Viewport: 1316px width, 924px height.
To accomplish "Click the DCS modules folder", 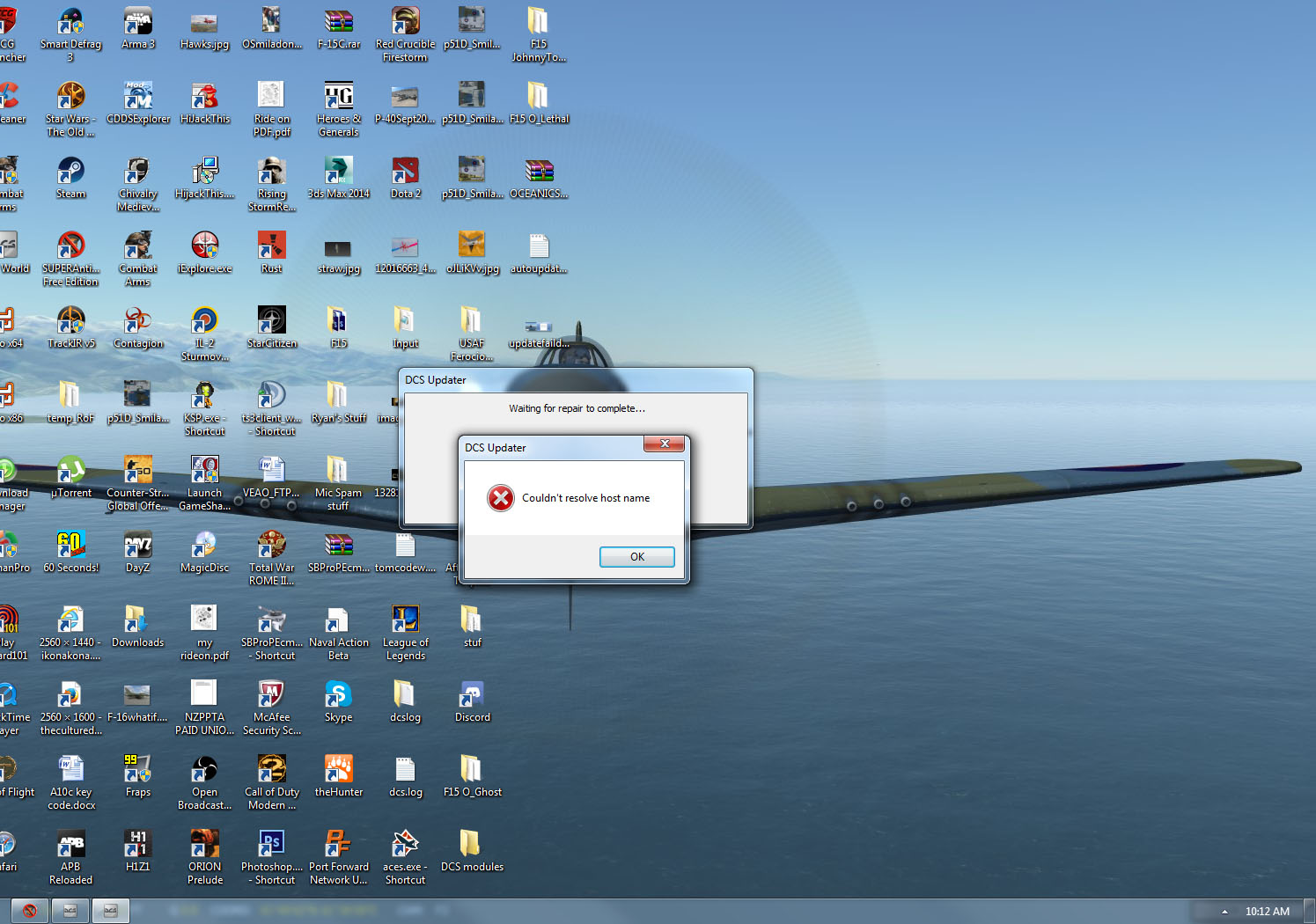I will [x=472, y=852].
